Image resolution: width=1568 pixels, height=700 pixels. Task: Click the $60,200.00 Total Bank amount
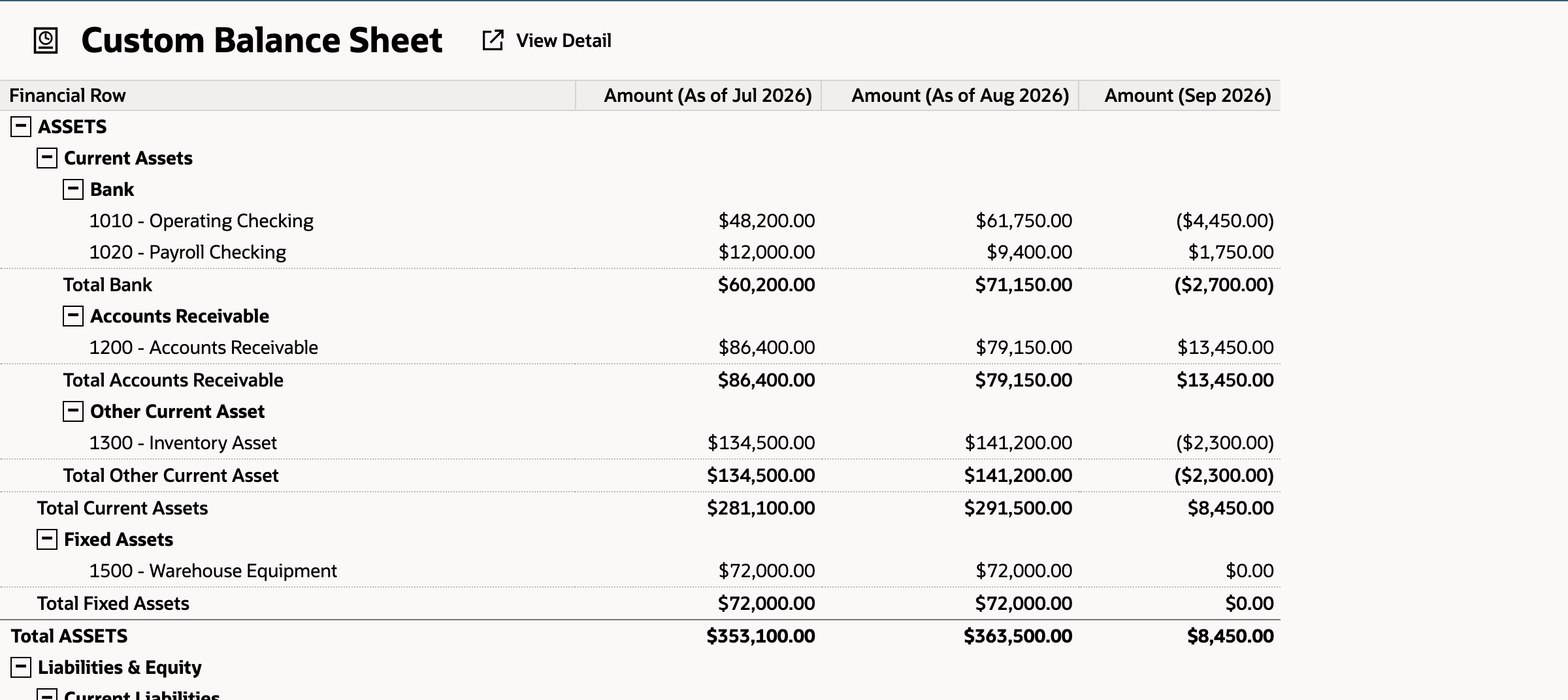tap(766, 285)
